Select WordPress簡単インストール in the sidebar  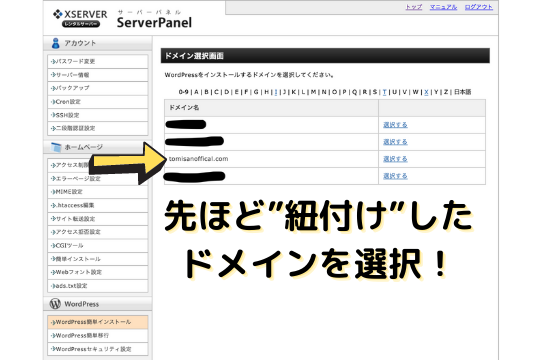97,322
